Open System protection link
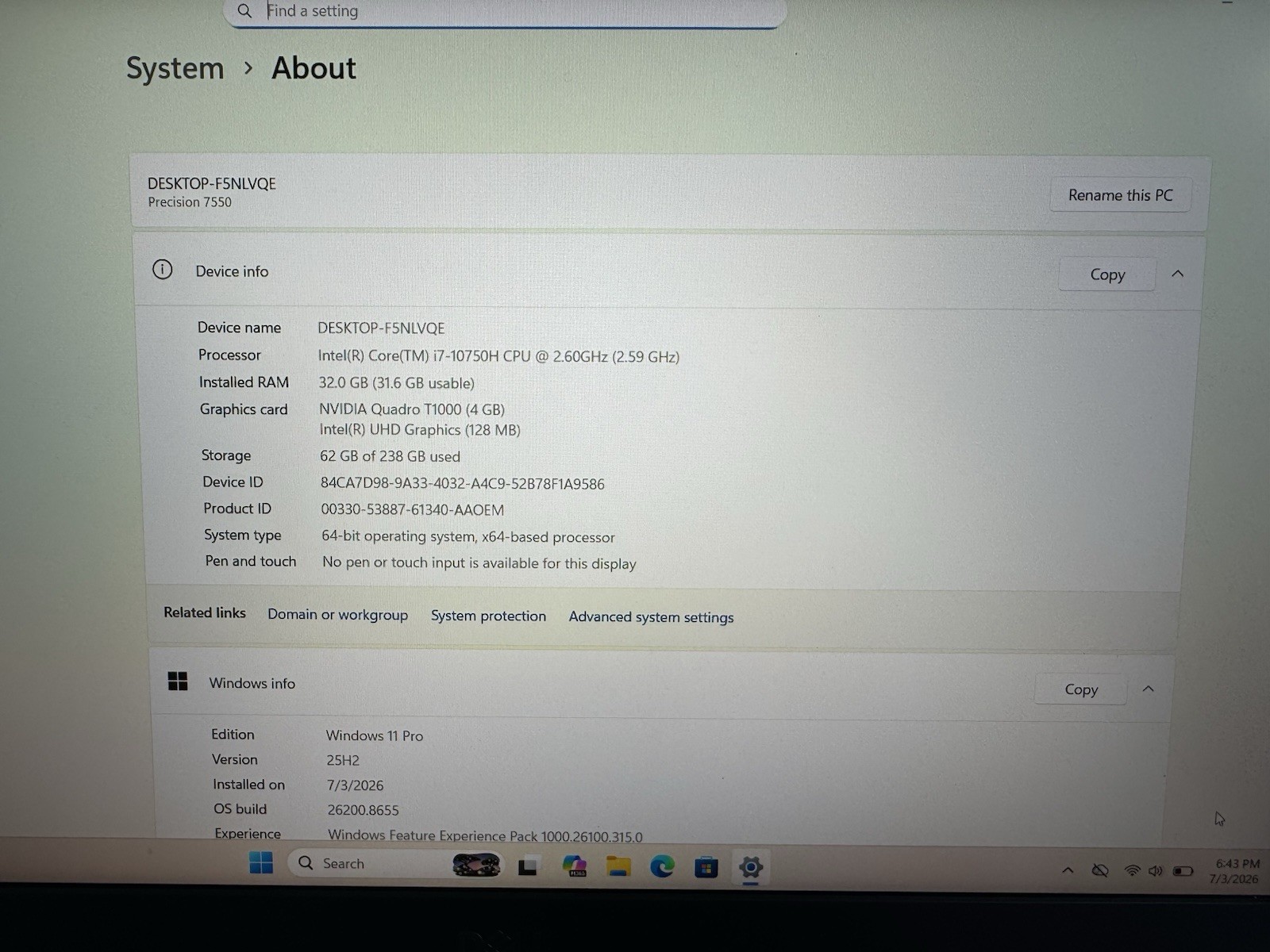The height and width of the screenshot is (952, 1270). point(488,616)
